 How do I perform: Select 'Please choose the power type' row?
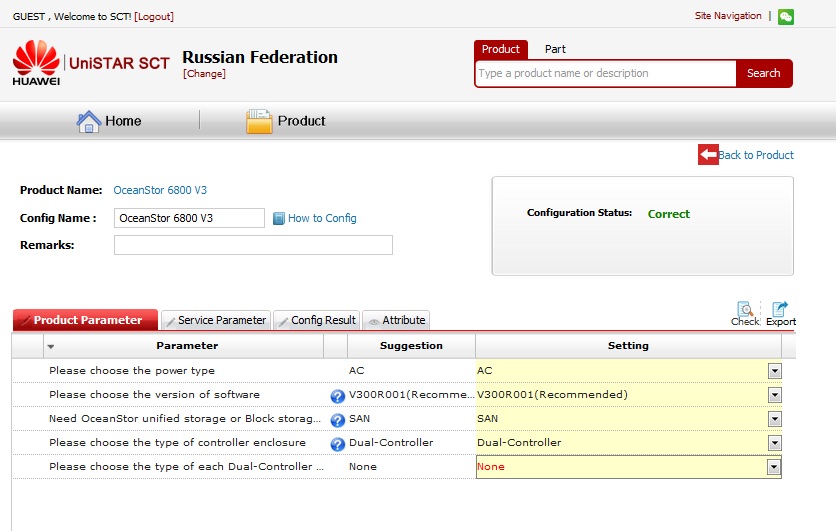coord(132,371)
